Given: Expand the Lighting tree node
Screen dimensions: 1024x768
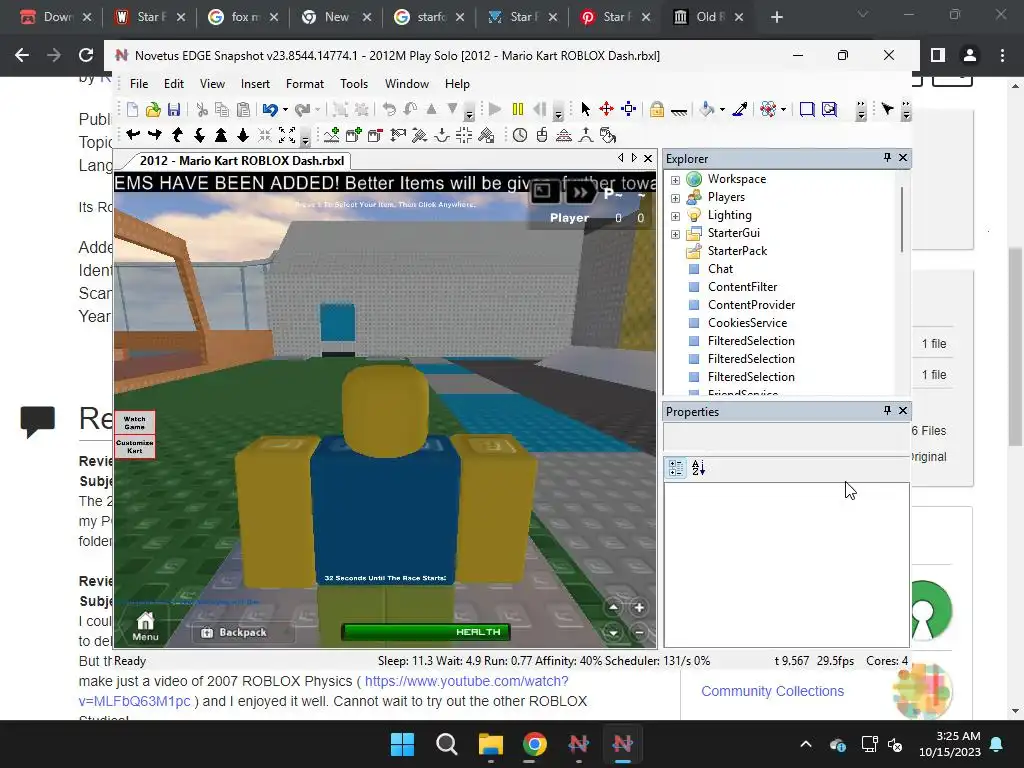Looking at the screenshot, I should click(x=675, y=216).
